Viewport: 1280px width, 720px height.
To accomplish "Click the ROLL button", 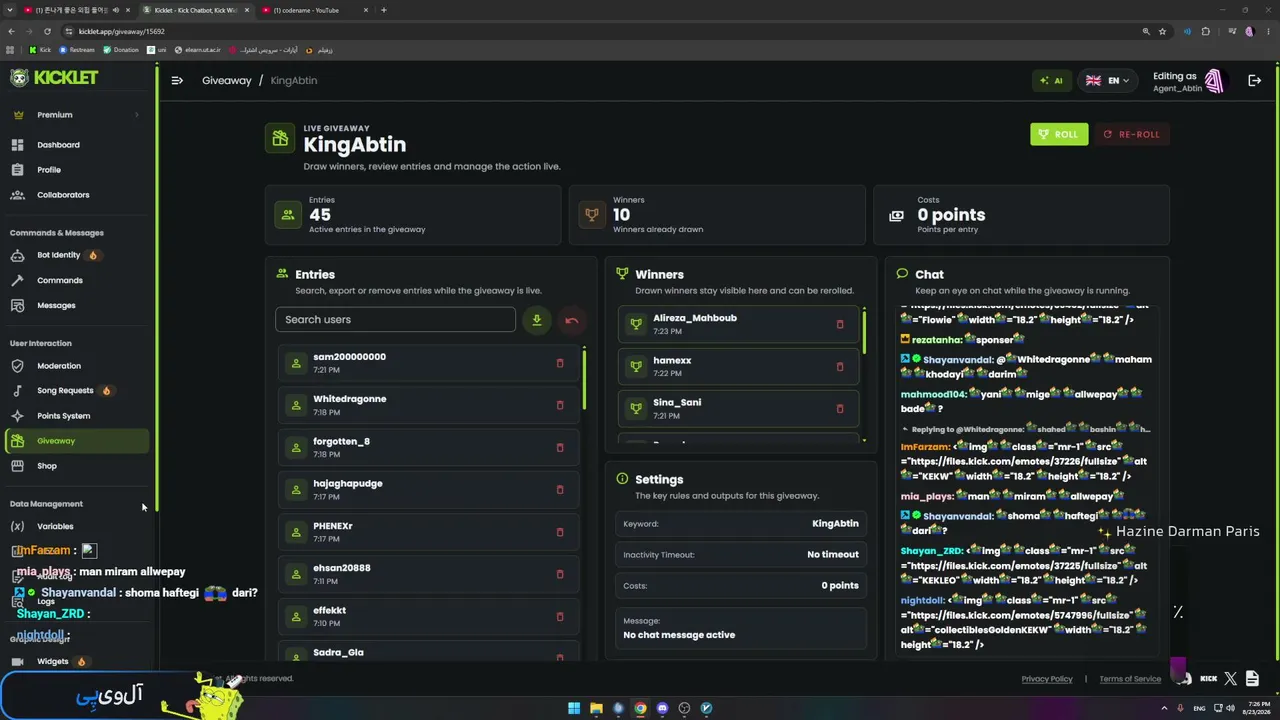I will tap(1059, 134).
